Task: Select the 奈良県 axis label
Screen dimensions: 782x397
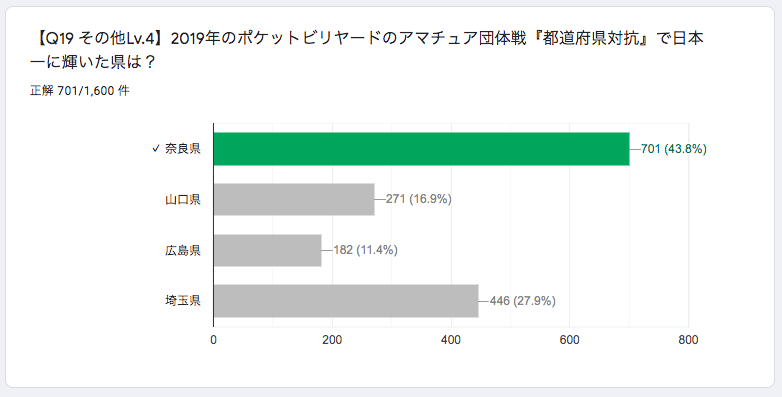Action: point(183,149)
